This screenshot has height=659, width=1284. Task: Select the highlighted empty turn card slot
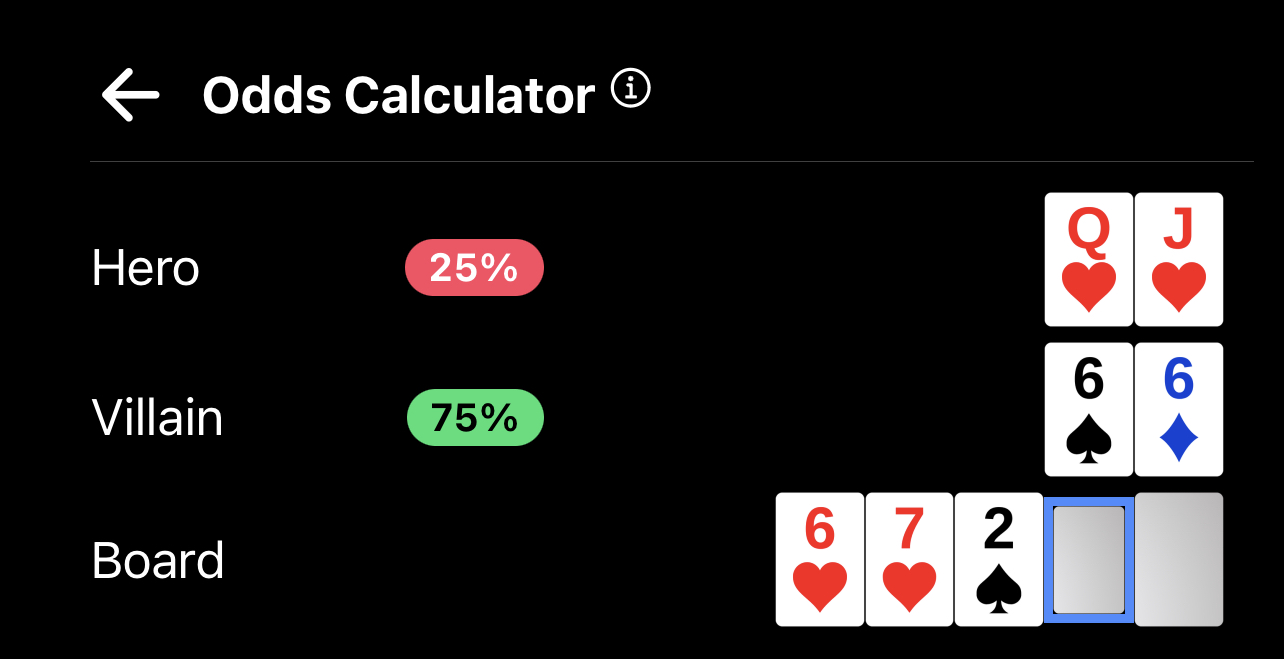pyautogui.click(x=1088, y=559)
